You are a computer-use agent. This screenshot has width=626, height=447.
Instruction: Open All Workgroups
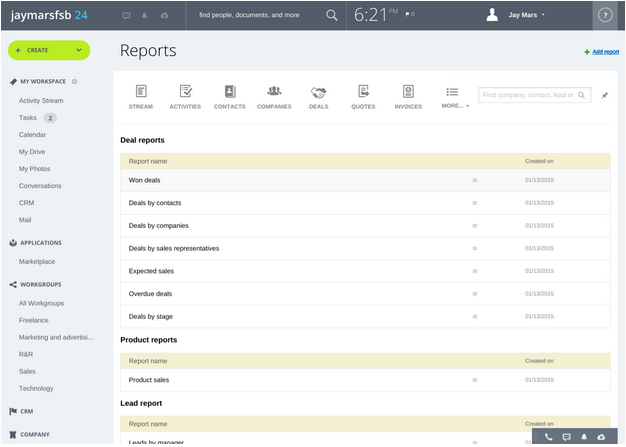[x=41, y=303]
